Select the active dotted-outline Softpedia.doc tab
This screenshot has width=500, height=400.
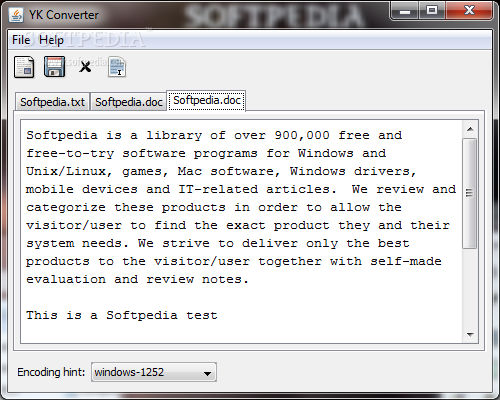207,100
